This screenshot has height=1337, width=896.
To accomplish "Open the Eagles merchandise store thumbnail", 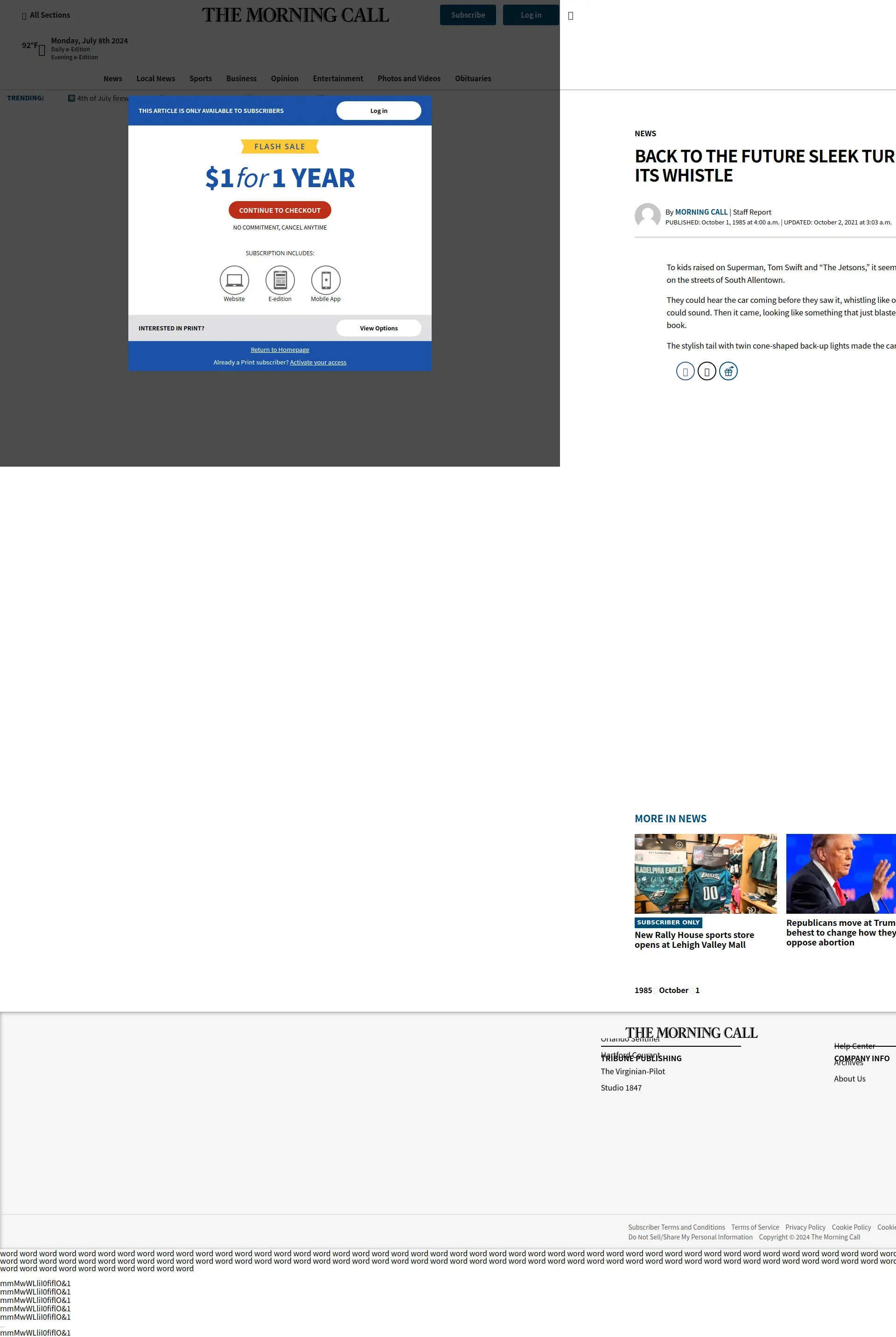I will pos(706,874).
